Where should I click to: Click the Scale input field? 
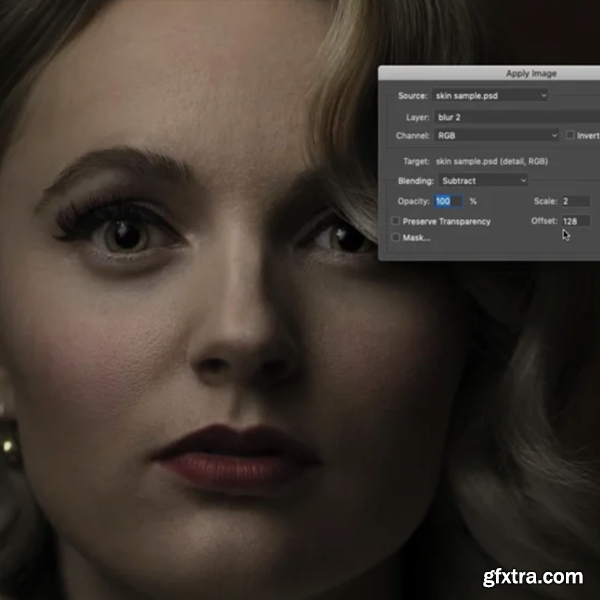(x=575, y=202)
